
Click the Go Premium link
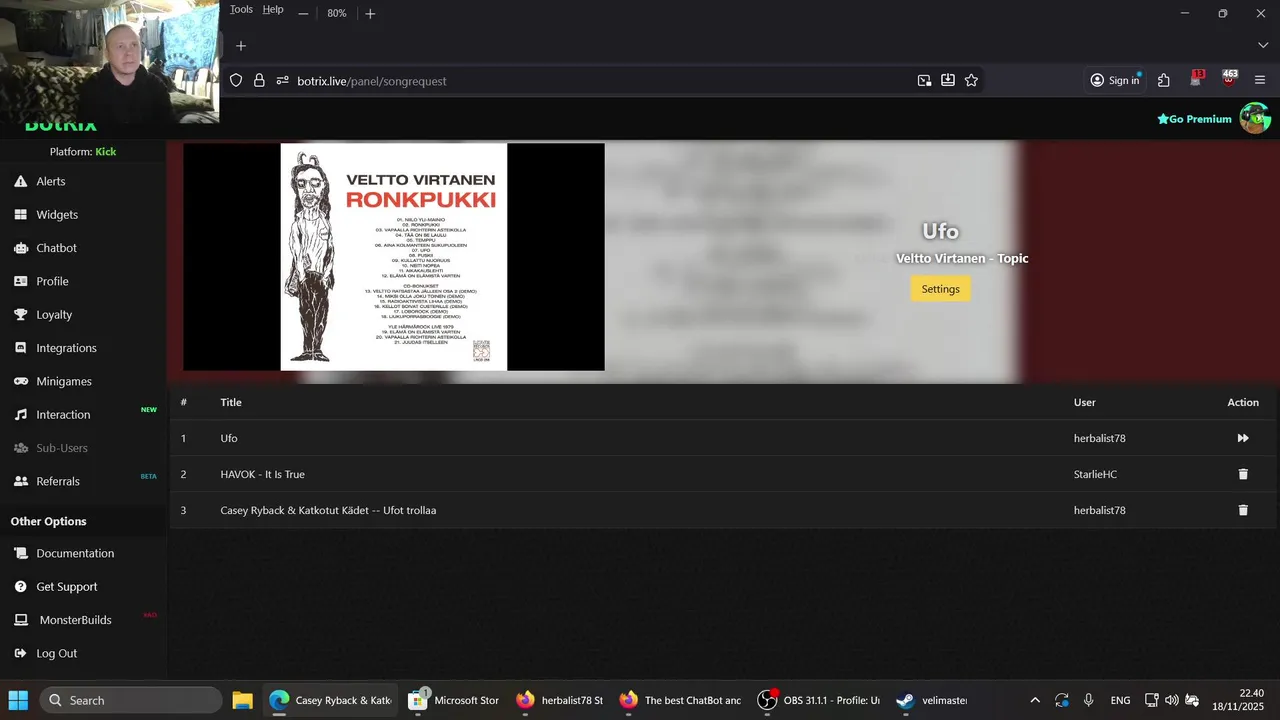(x=1194, y=119)
